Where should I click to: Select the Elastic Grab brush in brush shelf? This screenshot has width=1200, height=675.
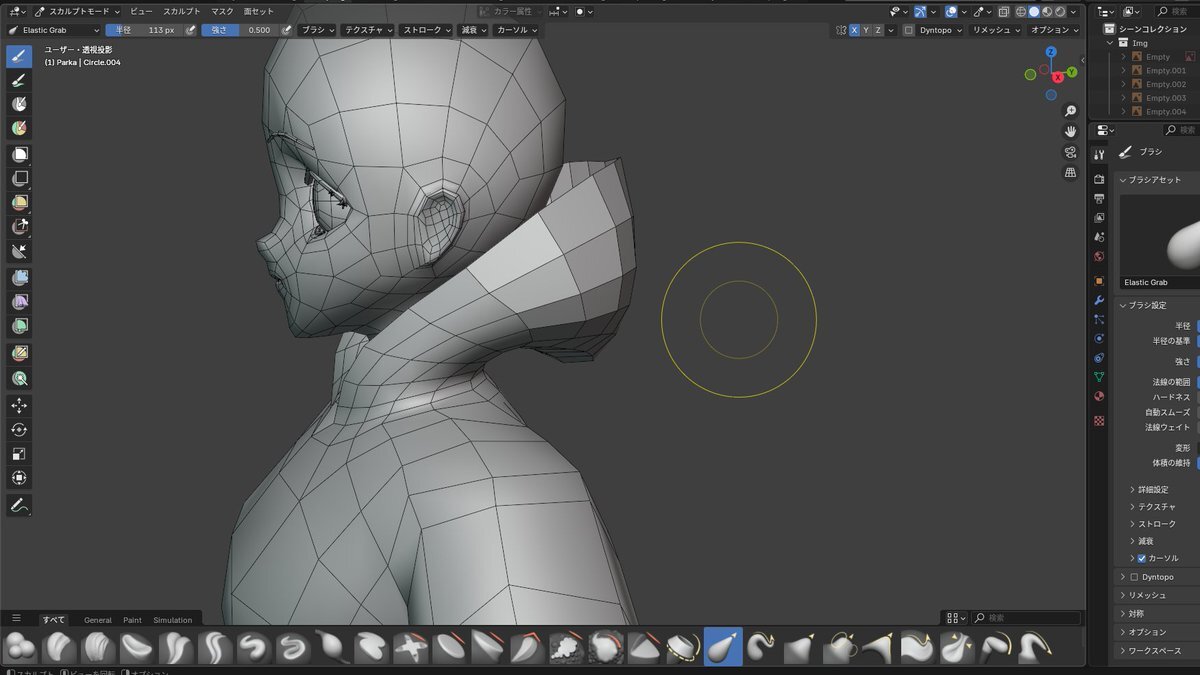point(723,647)
